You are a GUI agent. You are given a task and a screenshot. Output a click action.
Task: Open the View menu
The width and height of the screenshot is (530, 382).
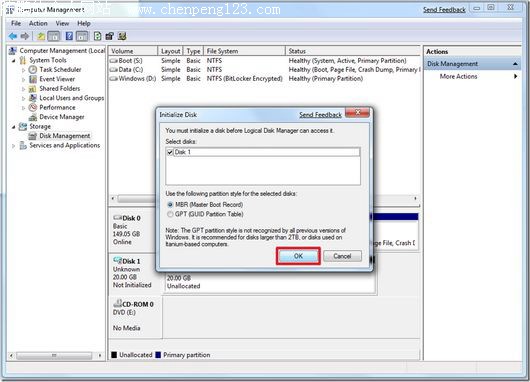pyautogui.click(x=62, y=23)
